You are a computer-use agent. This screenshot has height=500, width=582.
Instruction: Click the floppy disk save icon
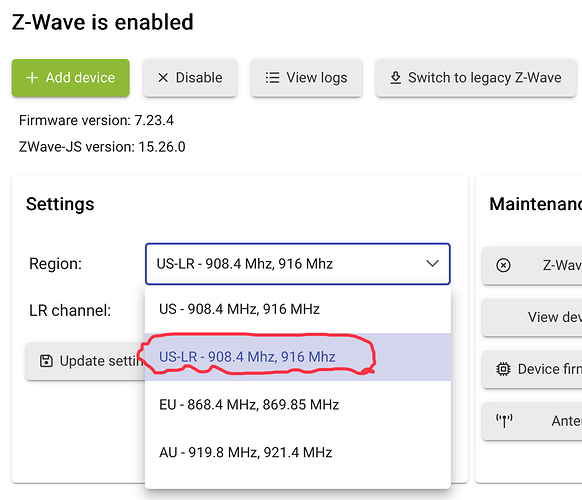[46, 361]
